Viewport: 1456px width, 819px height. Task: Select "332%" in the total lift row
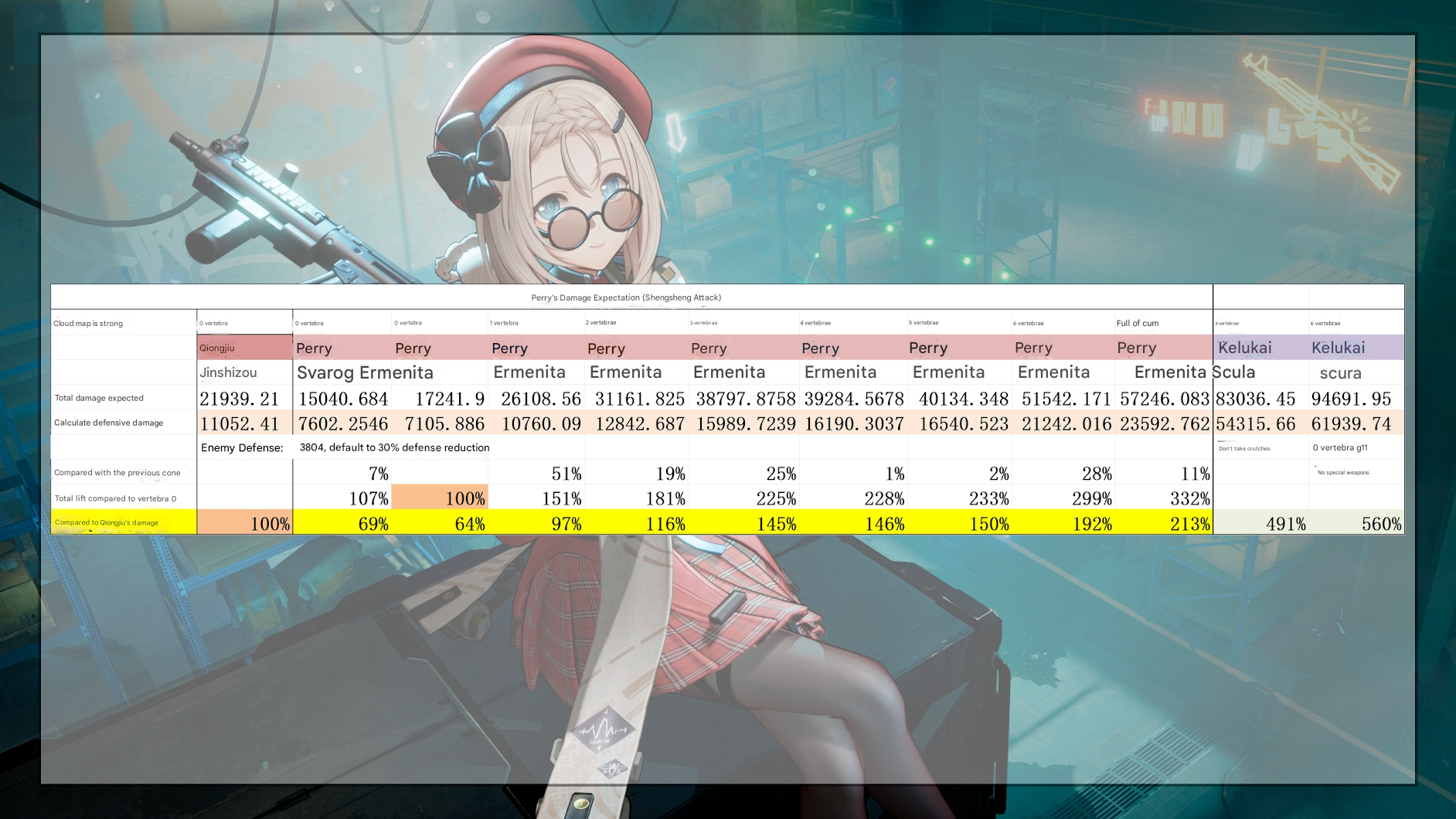[x=1190, y=499]
